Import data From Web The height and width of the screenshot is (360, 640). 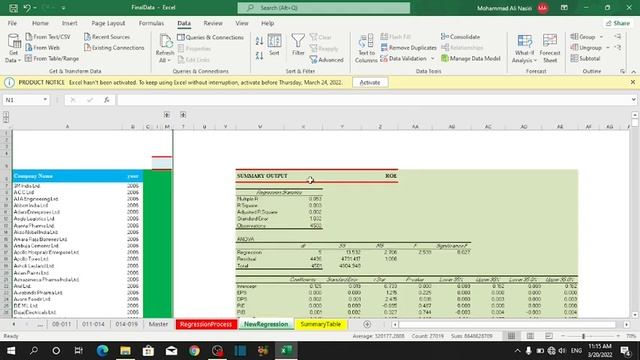[x=43, y=48]
